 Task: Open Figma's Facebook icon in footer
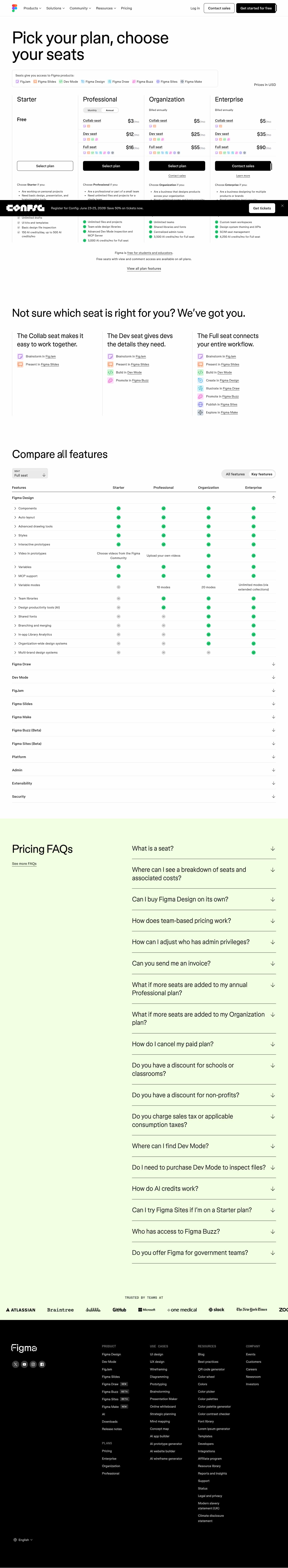click(x=42, y=1364)
